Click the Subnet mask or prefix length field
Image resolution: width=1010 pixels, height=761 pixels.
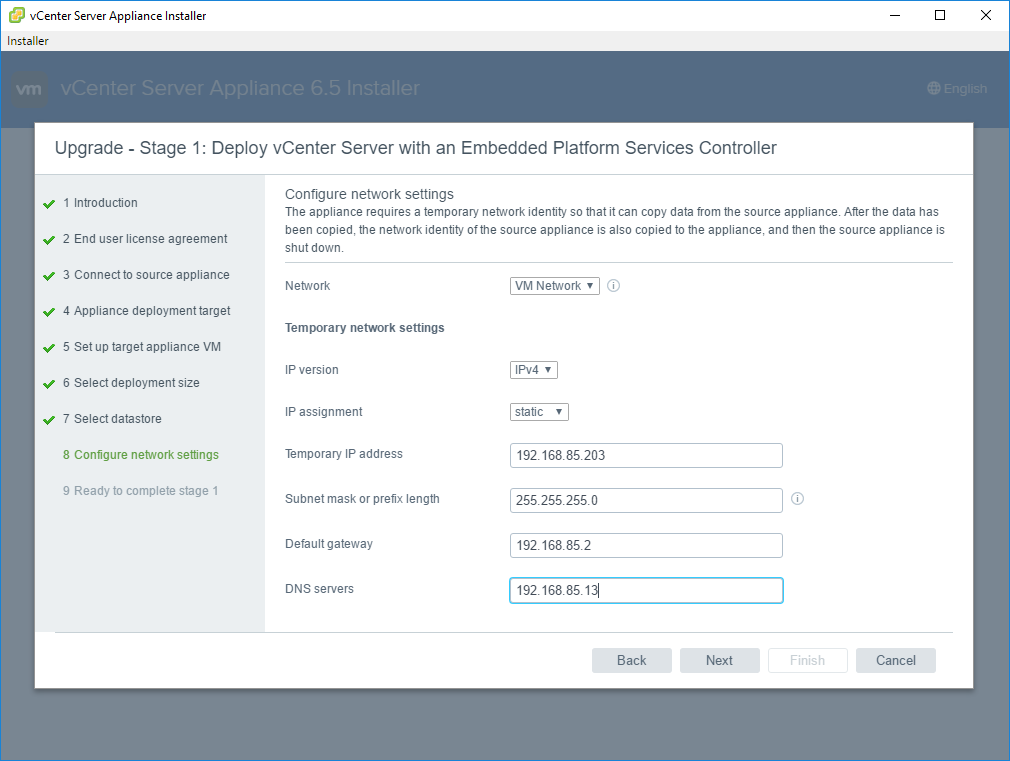646,501
